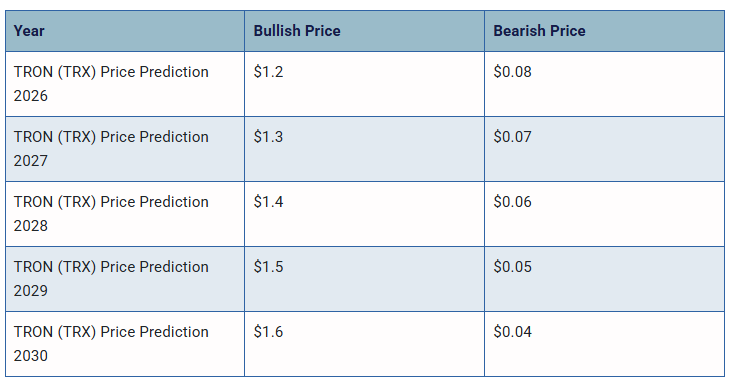Click the $1.3 bullish price value
Image resolution: width=734 pixels, height=383 pixels.
click(268, 137)
